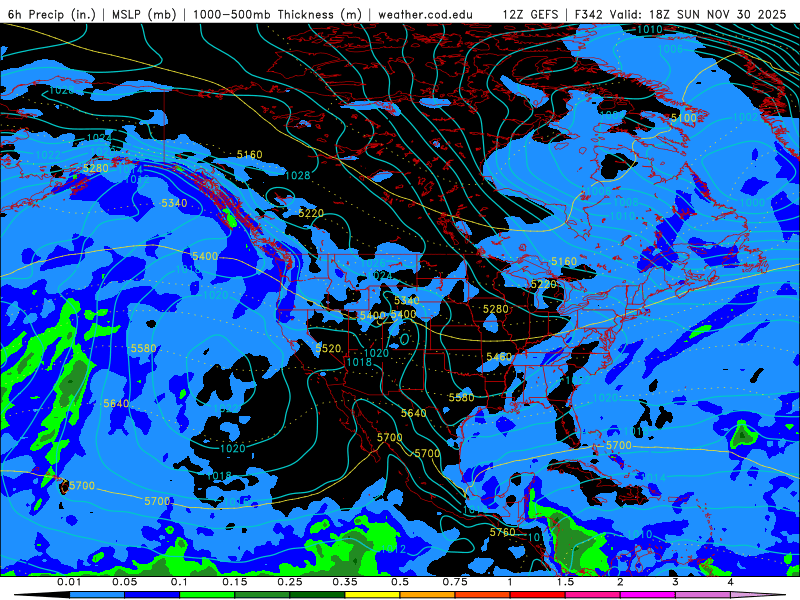The width and height of the screenshot is (800, 600).
Task: Click the '2' legend tick value
Action: pyautogui.click(x=620, y=582)
